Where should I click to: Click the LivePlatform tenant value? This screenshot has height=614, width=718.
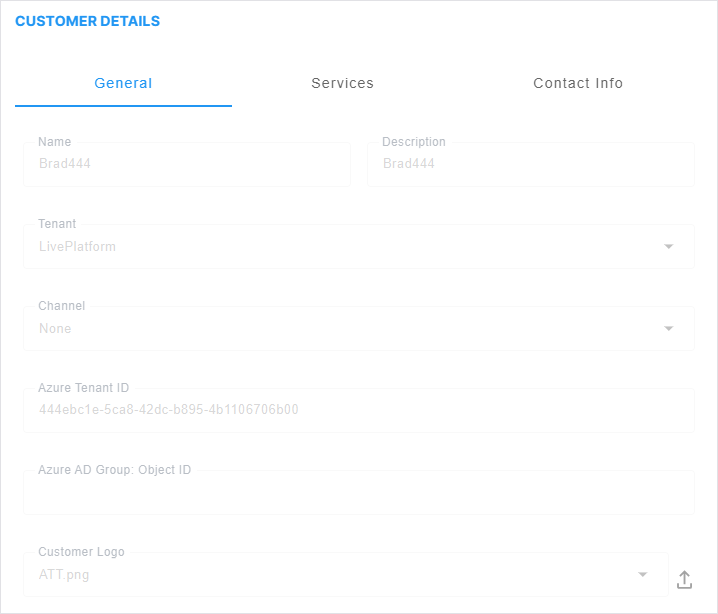pyautogui.click(x=78, y=247)
